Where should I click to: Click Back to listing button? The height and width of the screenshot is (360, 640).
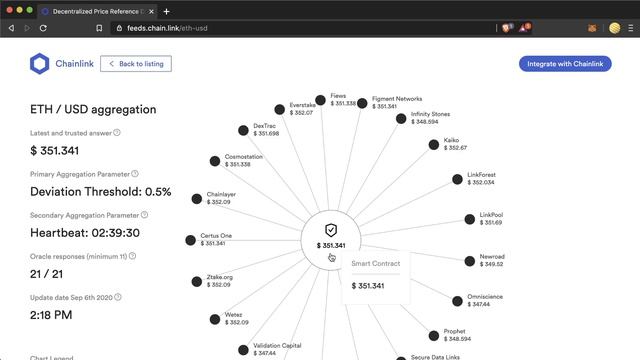tap(136, 64)
